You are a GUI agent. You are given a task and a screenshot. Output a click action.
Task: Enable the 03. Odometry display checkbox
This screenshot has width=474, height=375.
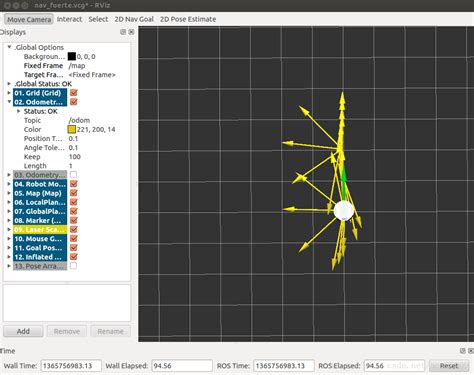74,175
